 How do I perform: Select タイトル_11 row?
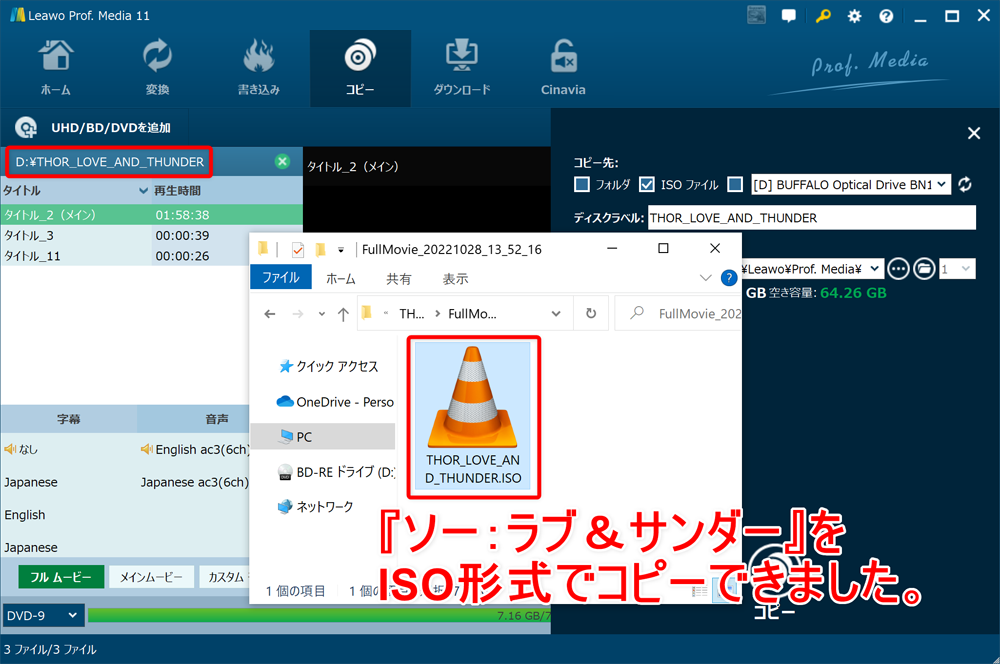pos(151,256)
